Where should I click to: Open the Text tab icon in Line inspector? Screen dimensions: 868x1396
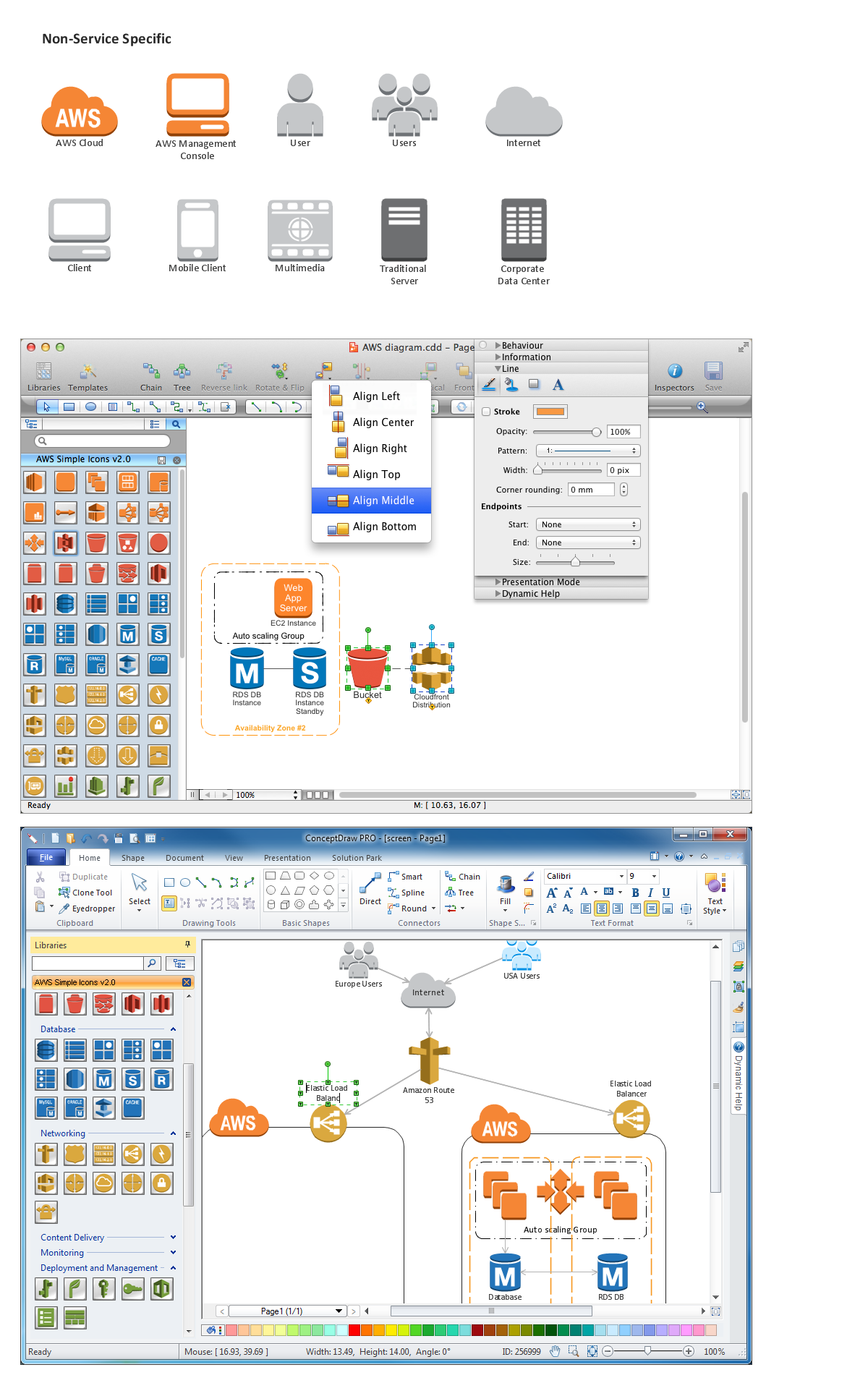pos(558,385)
